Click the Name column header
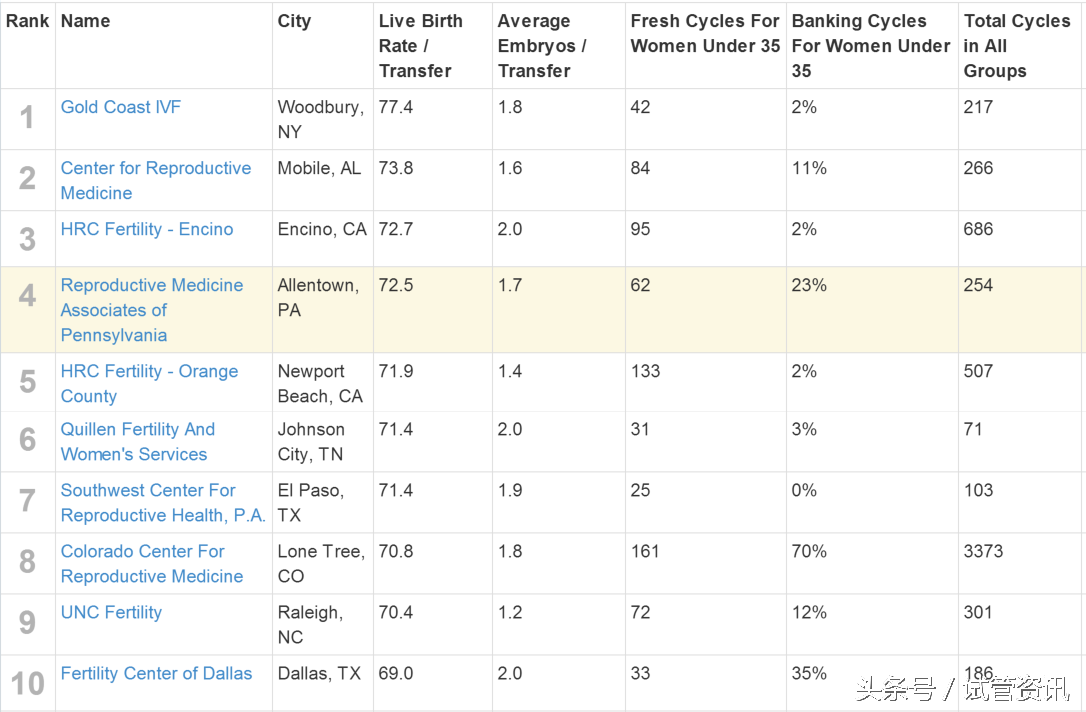Image resolution: width=1086 pixels, height=712 pixels. point(85,21)
